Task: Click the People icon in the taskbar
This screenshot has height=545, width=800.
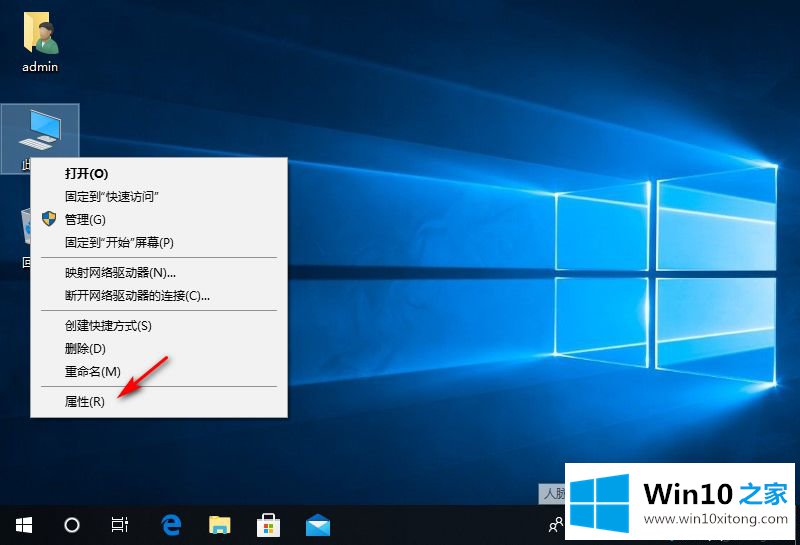Action: [x=555, y=524]
